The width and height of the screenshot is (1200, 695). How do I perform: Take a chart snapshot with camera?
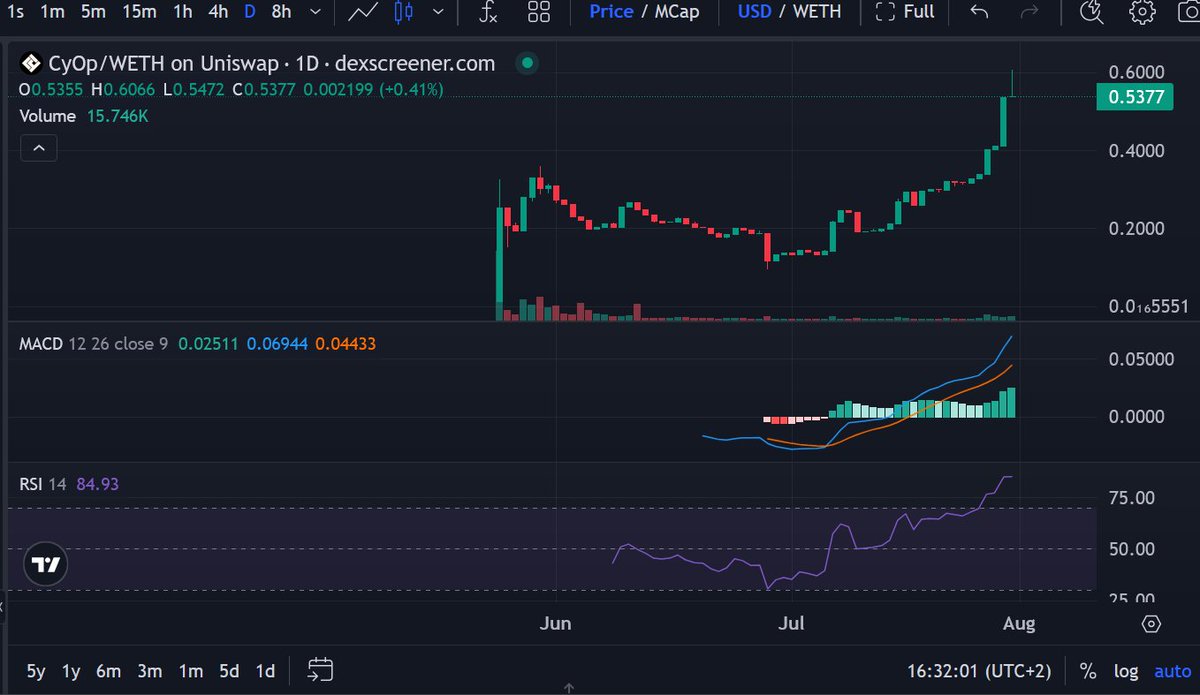click(x=1190, y=12)
